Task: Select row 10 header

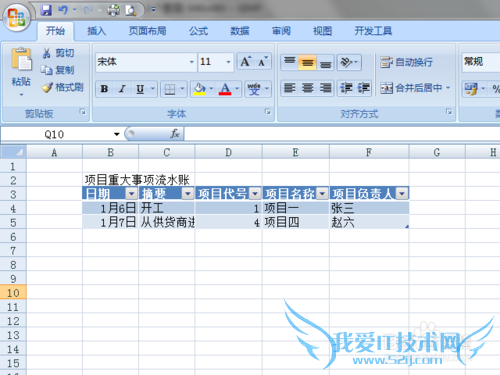Action: [x=13, y=293]
